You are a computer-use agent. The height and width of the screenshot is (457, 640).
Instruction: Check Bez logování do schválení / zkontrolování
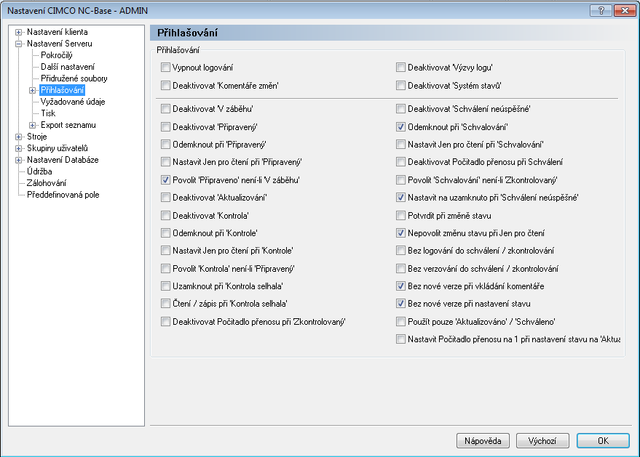[x=401, y=251]
